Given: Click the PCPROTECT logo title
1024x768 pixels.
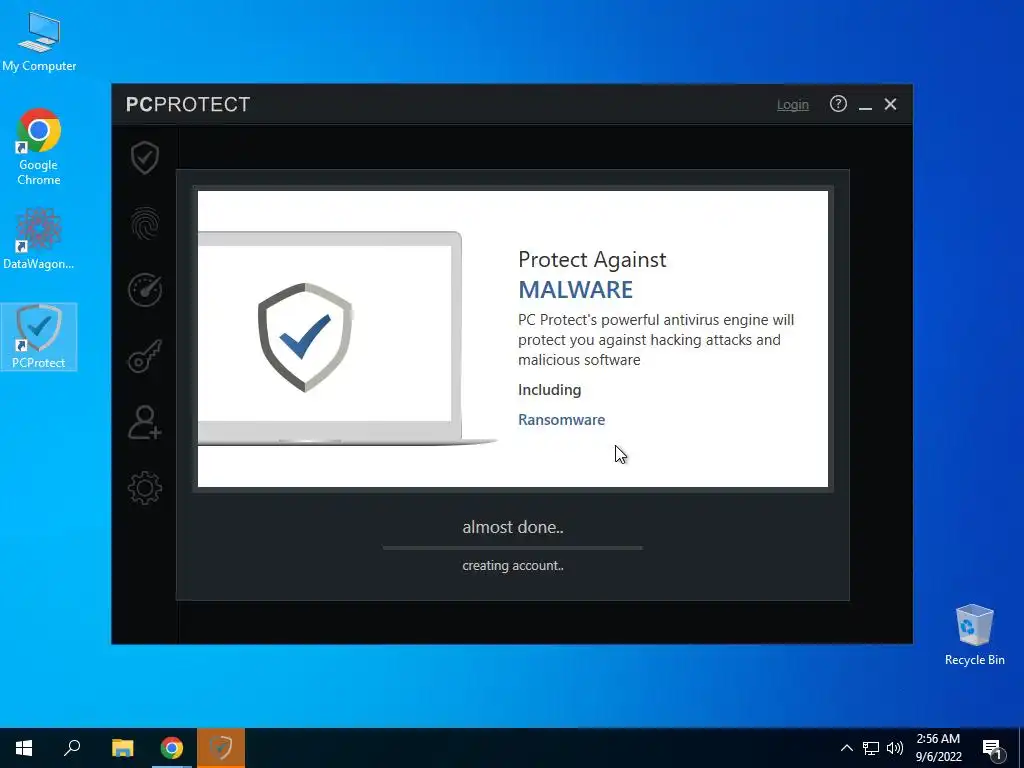Looking at the screenshot, I should click(188, 104).
